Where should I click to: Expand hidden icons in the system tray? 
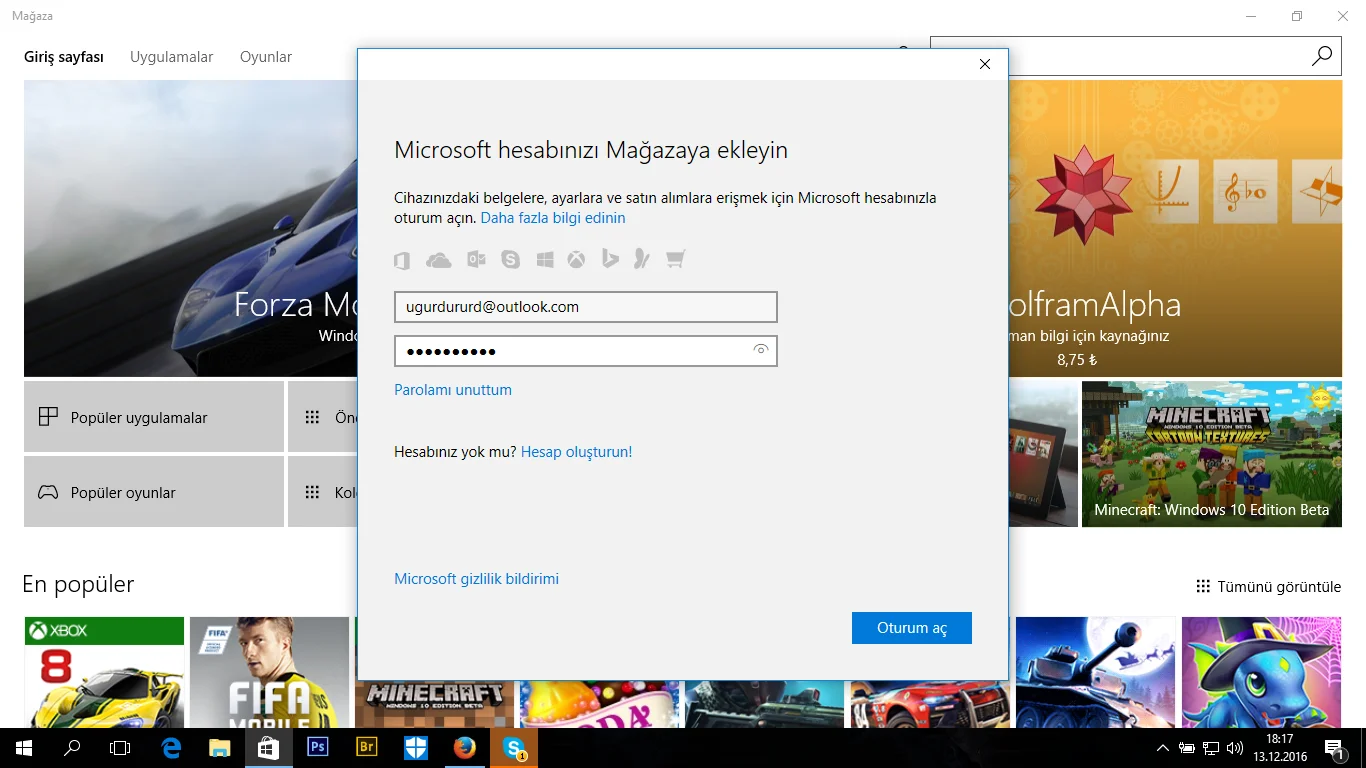coord(1161,747)
